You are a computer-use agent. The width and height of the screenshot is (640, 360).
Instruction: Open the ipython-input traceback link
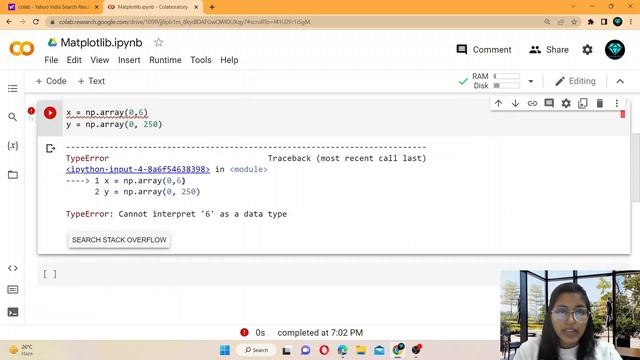click(138, 169)
